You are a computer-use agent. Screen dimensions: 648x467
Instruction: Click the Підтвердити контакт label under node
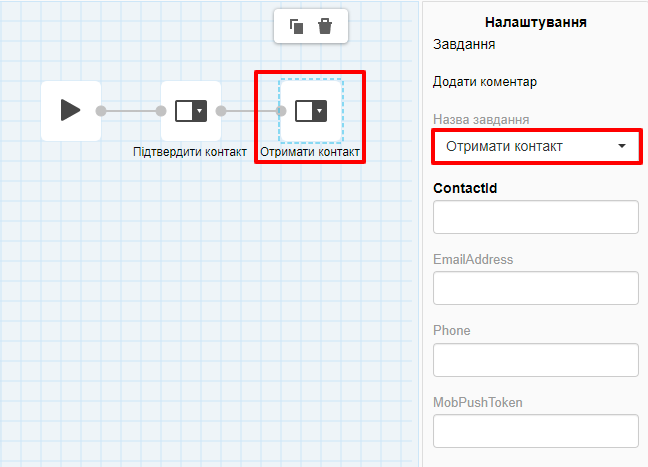190,153
